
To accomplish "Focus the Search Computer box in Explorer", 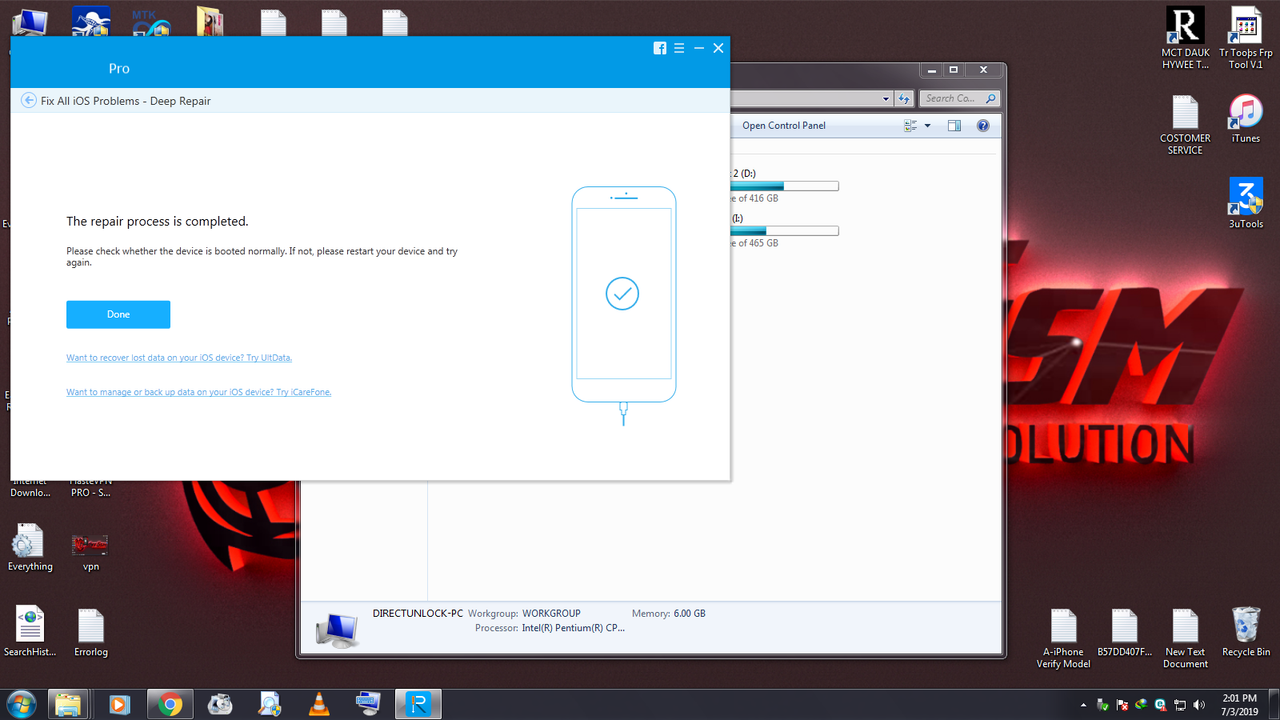I will tap(960, 99).
